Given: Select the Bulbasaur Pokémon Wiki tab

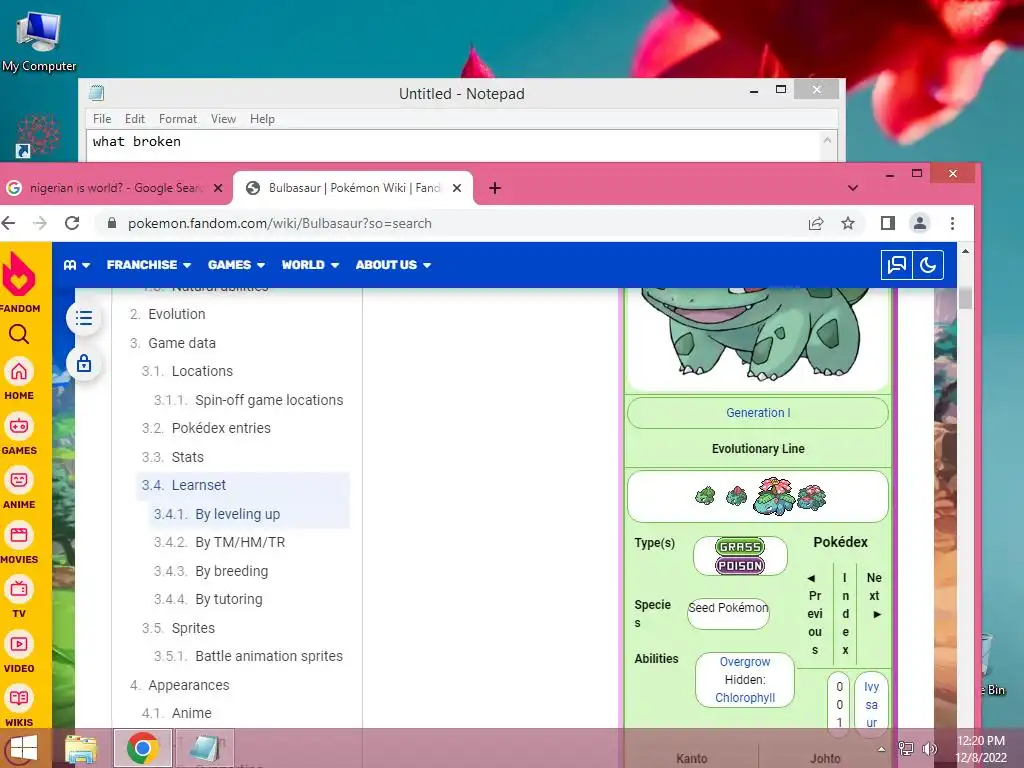Looking at the screenshot, I should [x=353, y=188].
